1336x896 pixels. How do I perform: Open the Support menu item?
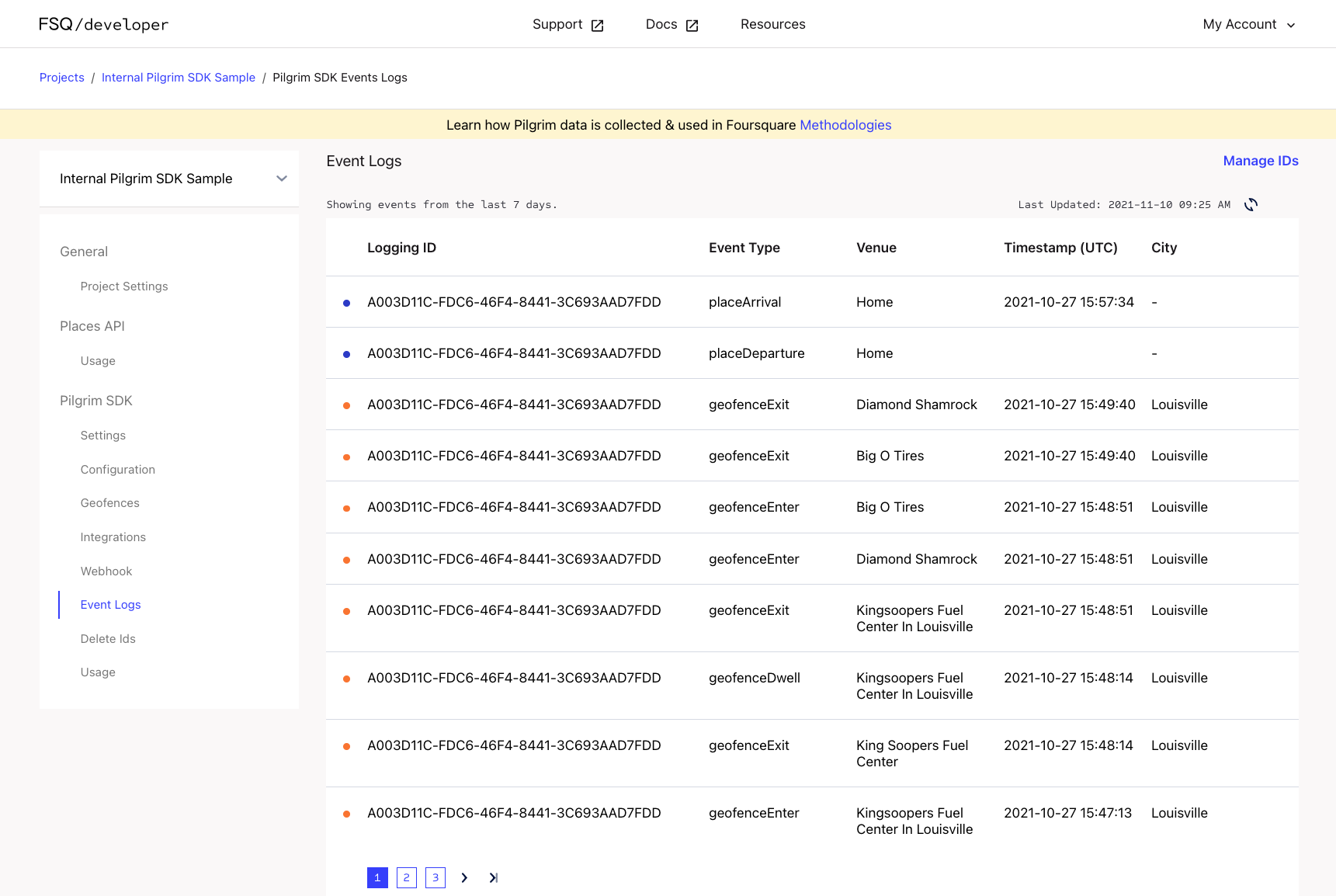pyautogui.click(x=557, y=24)
